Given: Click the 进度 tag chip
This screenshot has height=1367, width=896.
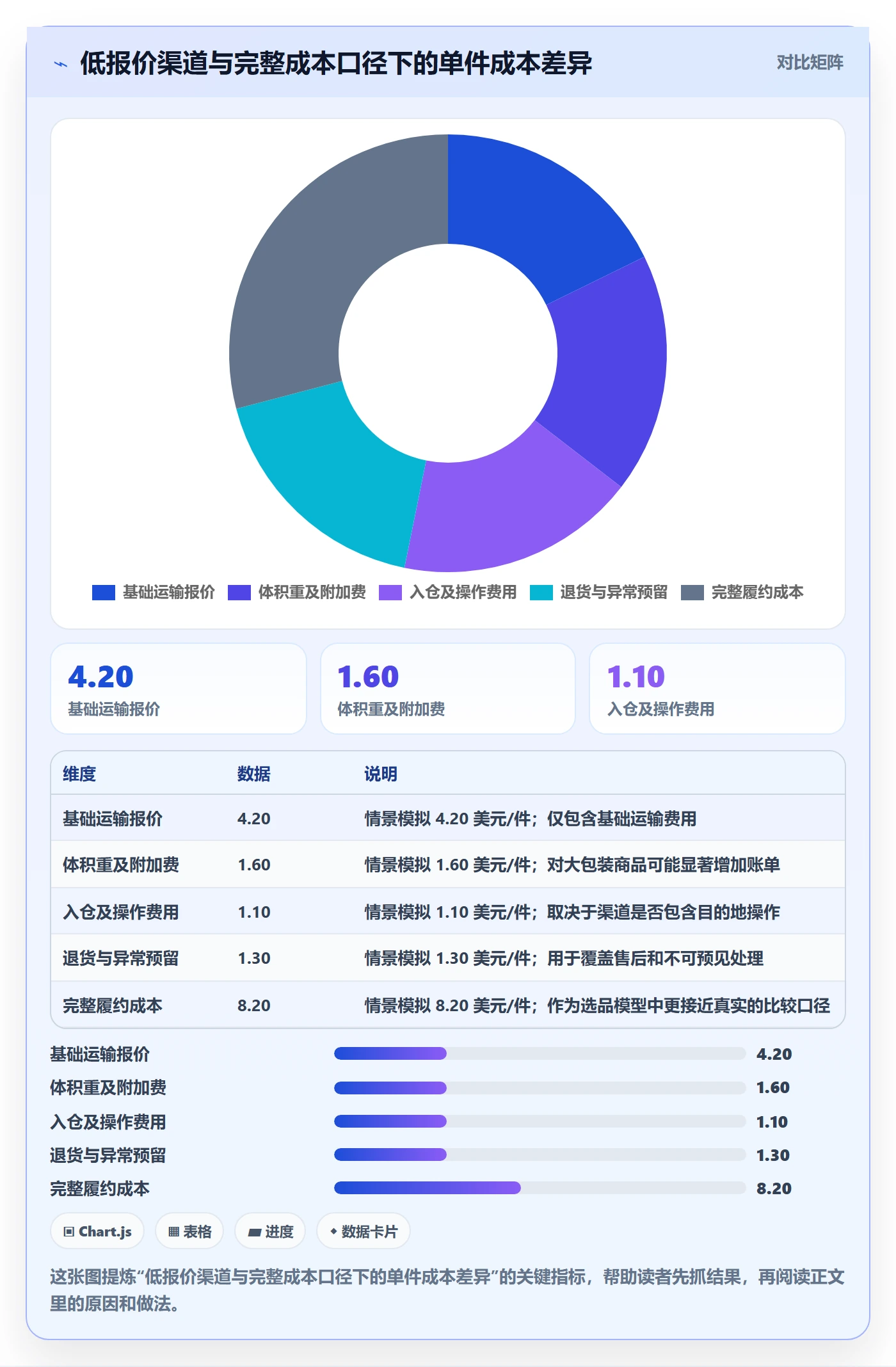Looking at the screenshot, I should pos(270,1231).
